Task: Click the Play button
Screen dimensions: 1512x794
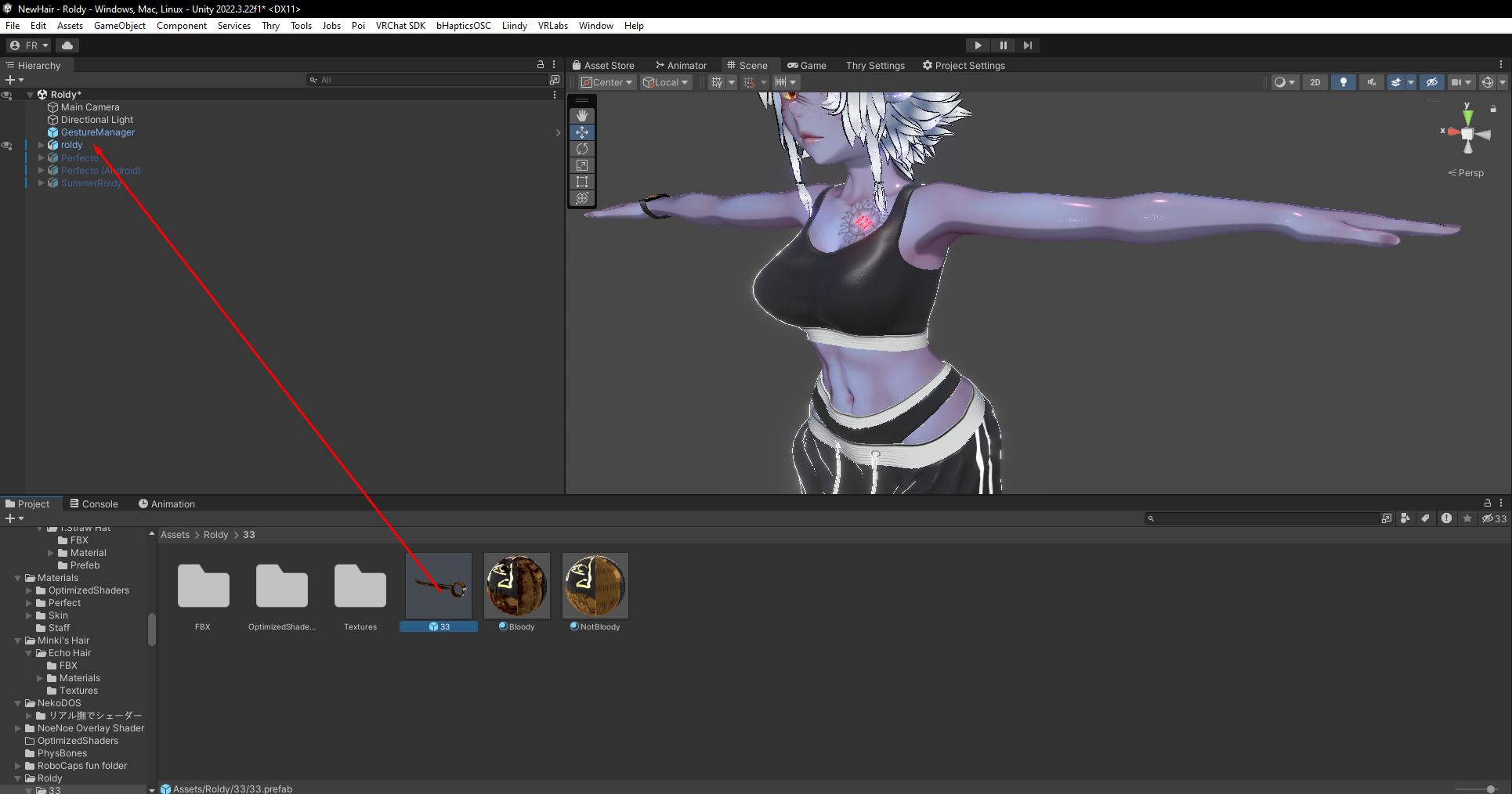Action: pos(978,45)
